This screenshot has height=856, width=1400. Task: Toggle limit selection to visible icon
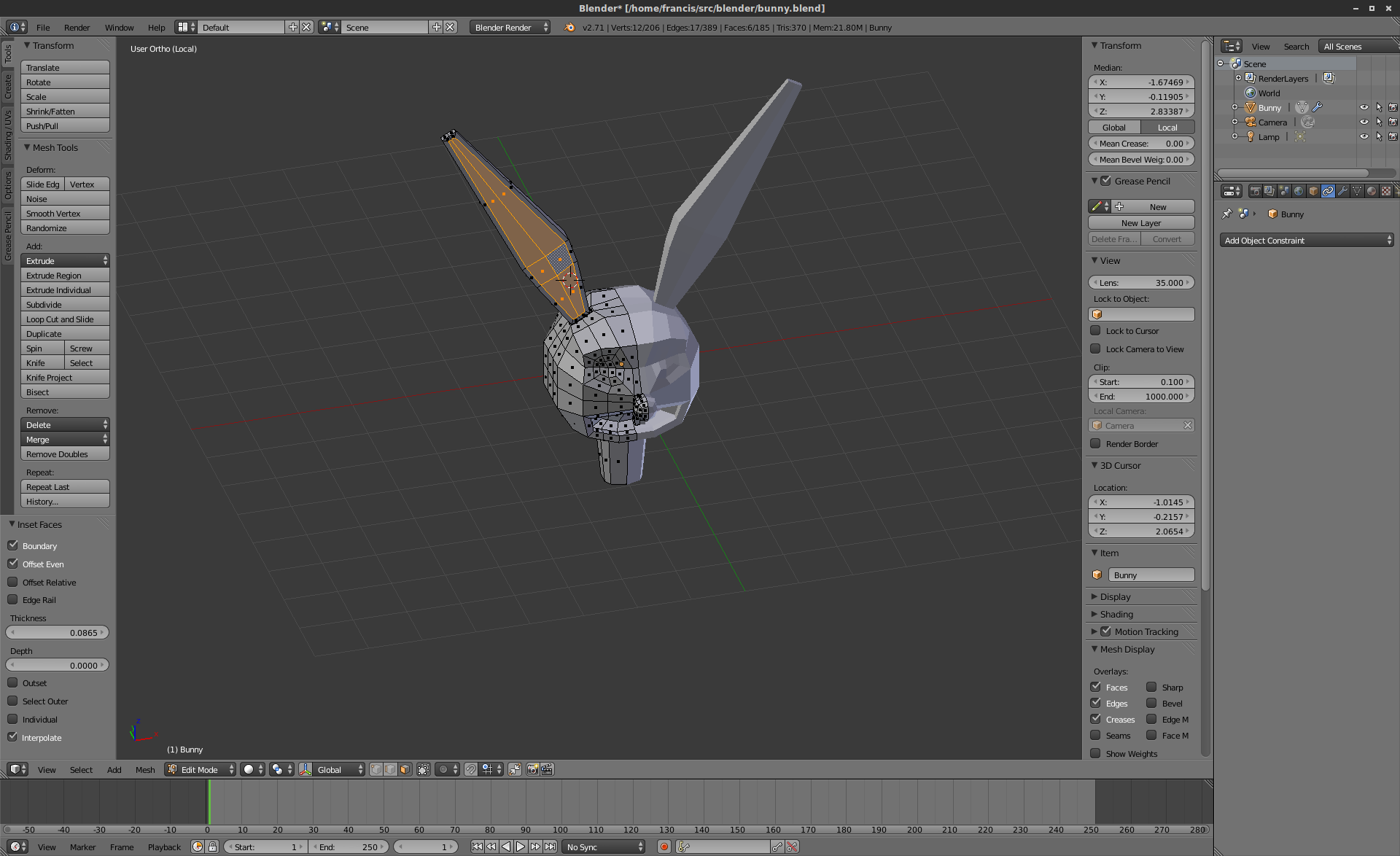(424, 769)
